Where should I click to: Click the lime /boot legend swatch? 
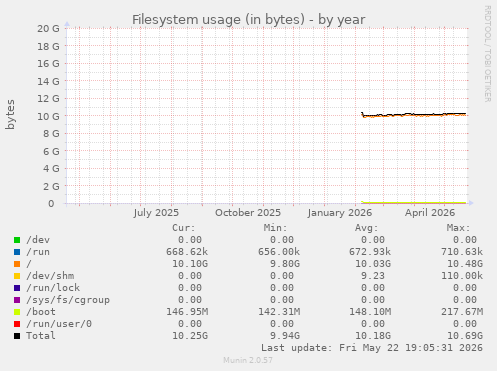click(17, 312)
